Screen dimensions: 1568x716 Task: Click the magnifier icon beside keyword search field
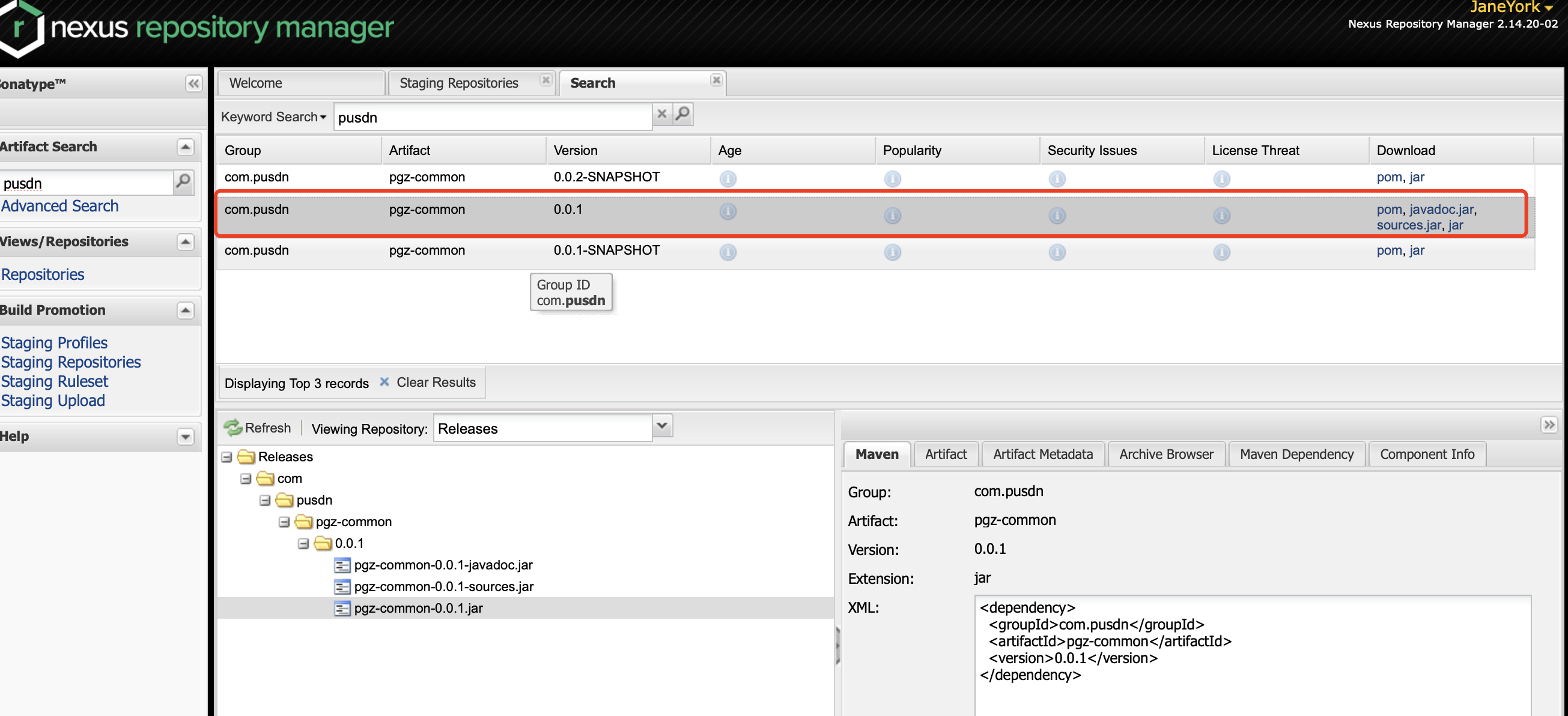[x=683, y=114]
